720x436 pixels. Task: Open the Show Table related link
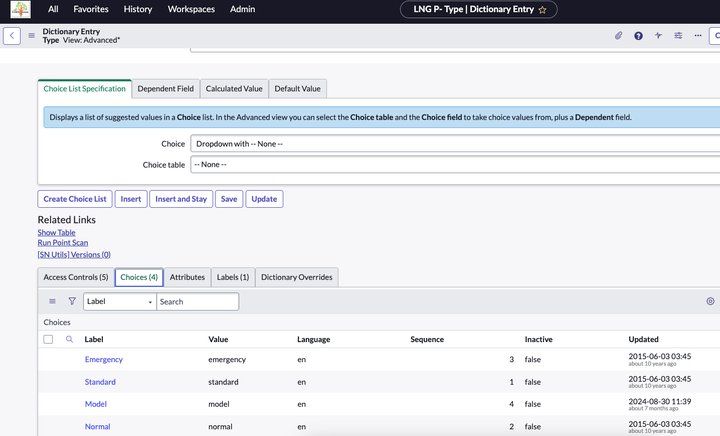pyautogui.click(x=56, y=233)
